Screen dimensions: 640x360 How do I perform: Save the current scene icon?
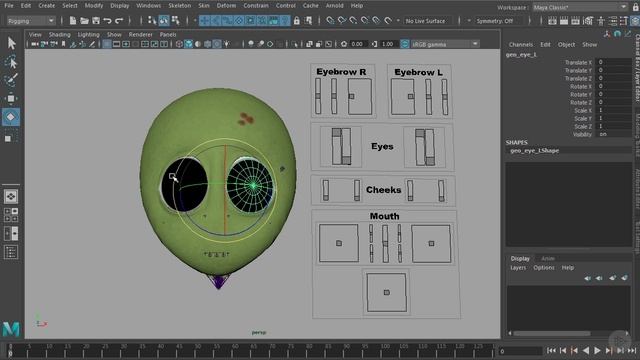click(96, 21)
